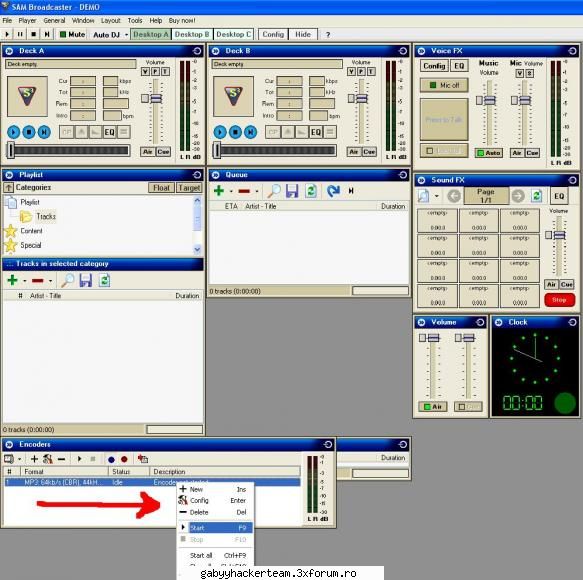Choose Config in encoder context menu
The width and height of the screenshot is (583, 580).
click(216, 500)
